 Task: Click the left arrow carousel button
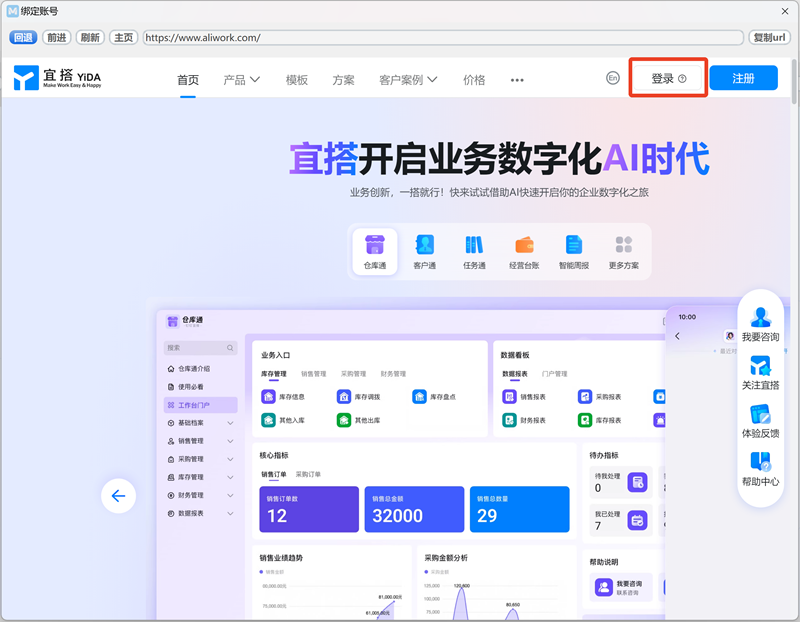118,495
